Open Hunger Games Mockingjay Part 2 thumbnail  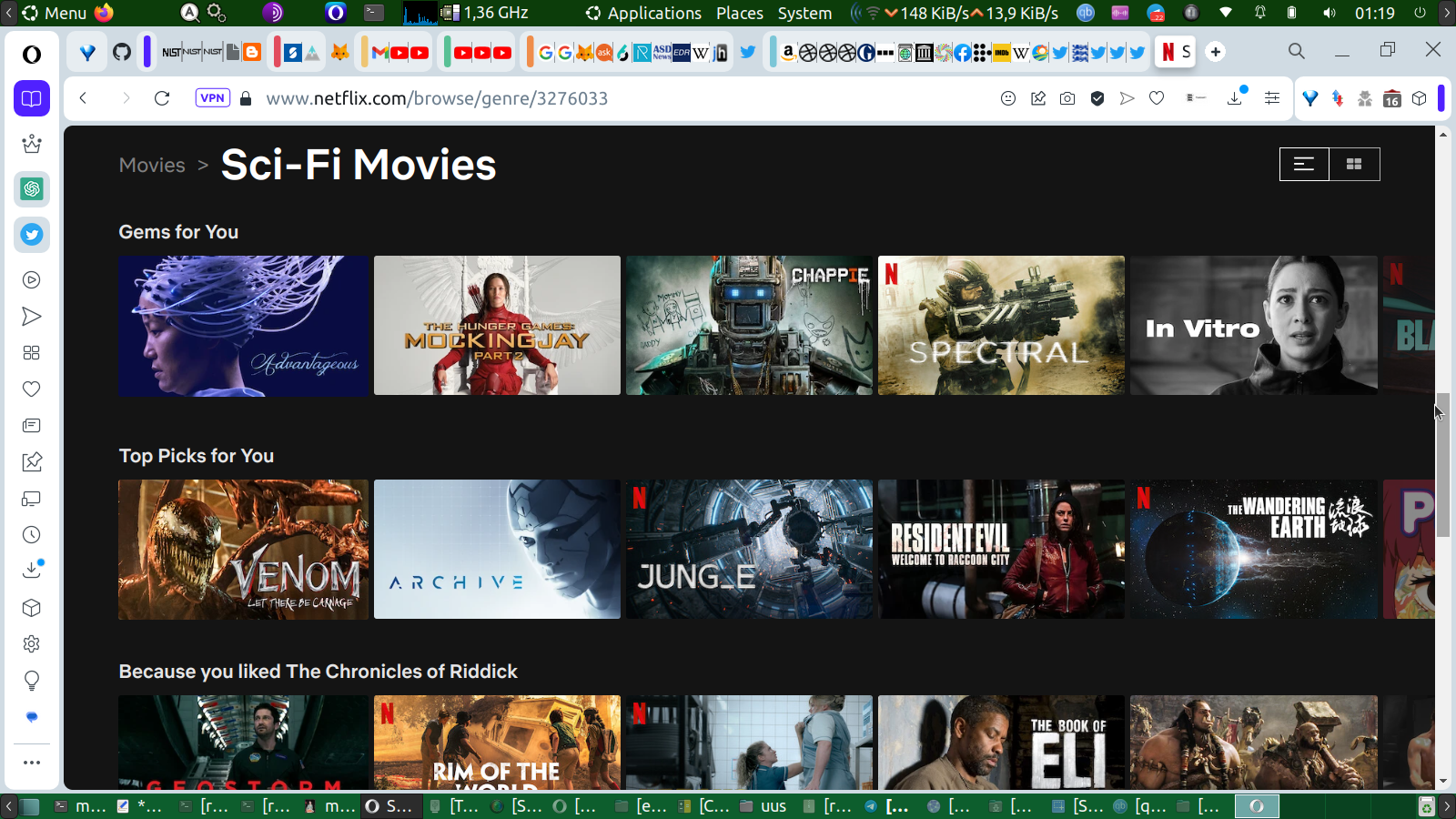click(x=497, y=326)
